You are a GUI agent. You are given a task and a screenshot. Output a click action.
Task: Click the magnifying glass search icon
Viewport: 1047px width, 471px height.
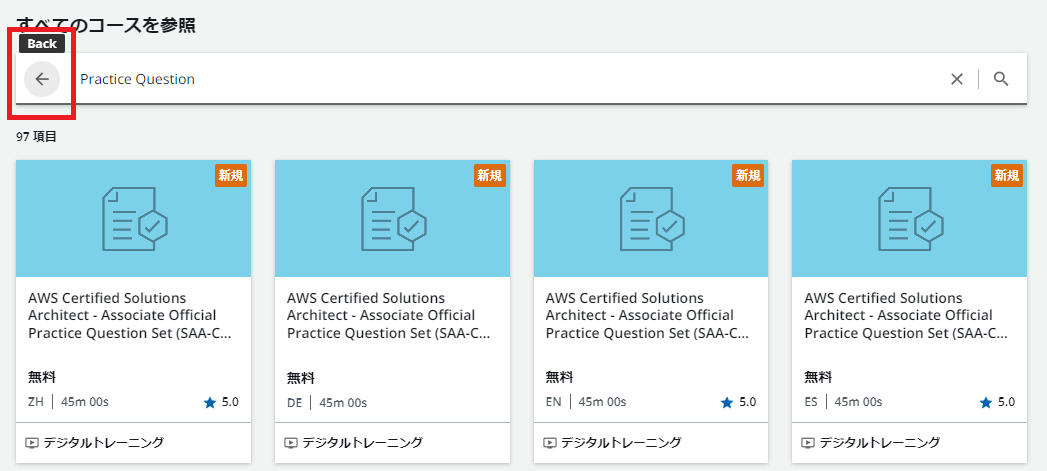pos(1001,79)
